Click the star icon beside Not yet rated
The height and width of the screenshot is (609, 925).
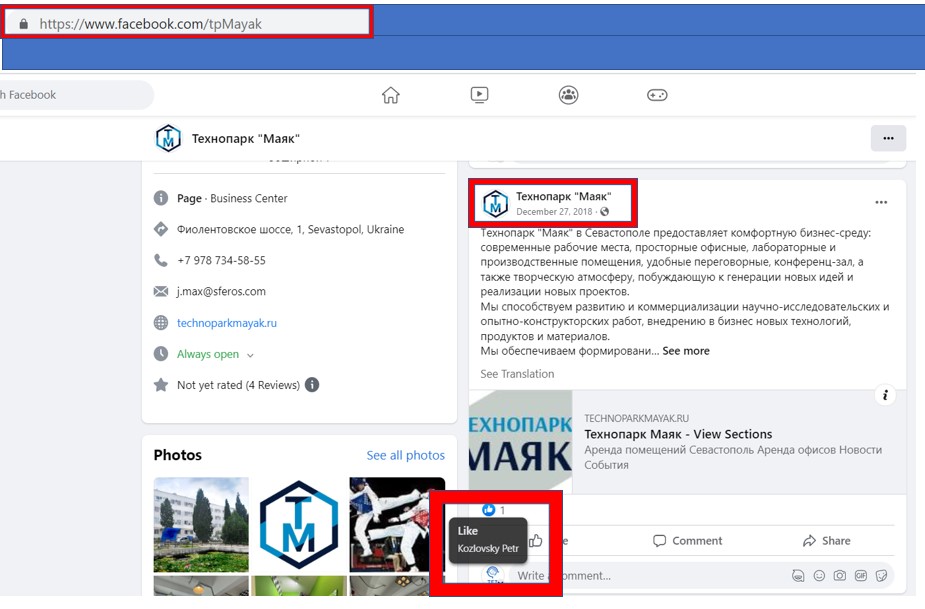click(160, 385)
